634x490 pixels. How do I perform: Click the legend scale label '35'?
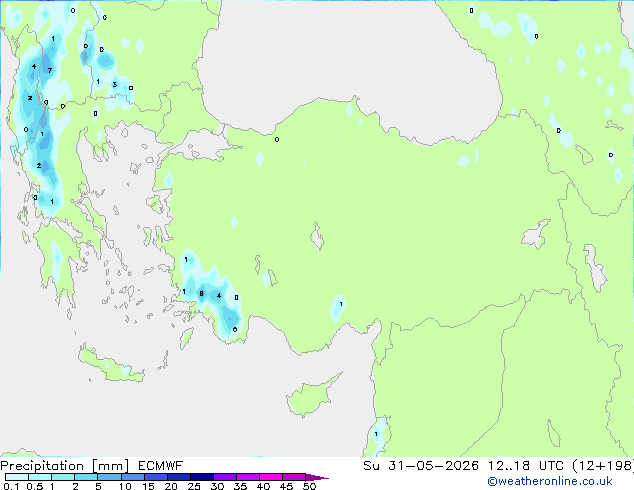coord(240,486)
